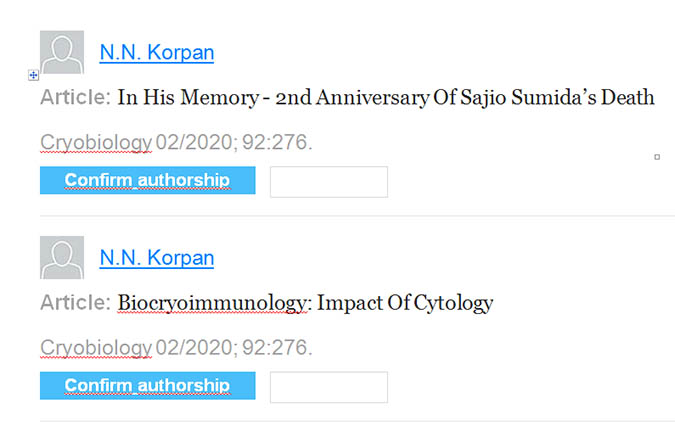Screen dimensions: 675x437
Task: Open N.N. Korpan link above Biocryoimmunology article
Action: [157, 258]
